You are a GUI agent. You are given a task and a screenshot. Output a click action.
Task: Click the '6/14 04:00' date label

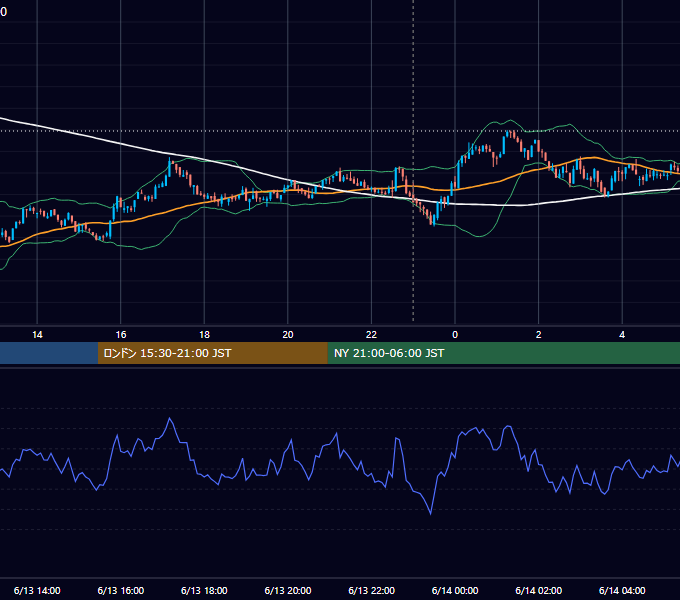622,590
